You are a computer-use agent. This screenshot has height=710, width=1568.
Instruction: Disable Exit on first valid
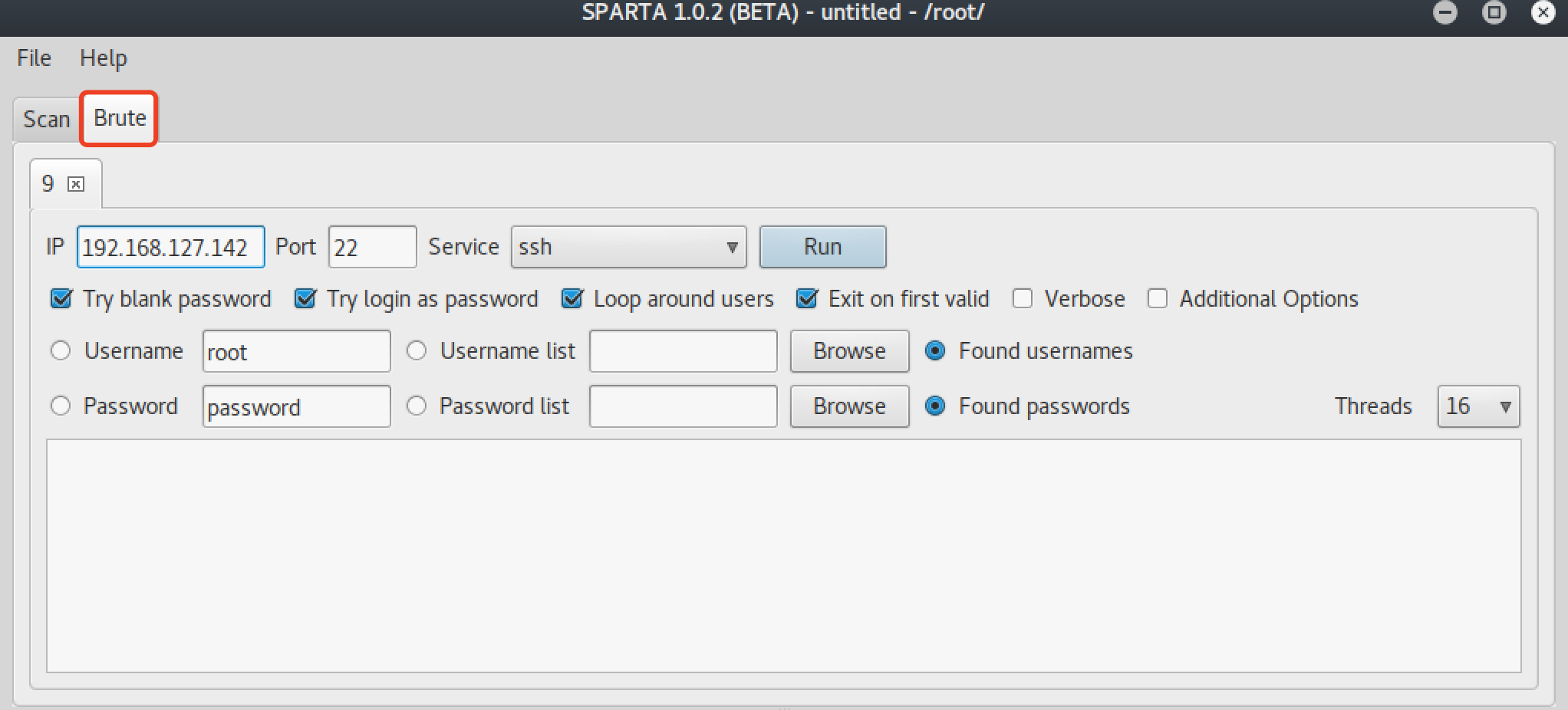click(807, 298)
